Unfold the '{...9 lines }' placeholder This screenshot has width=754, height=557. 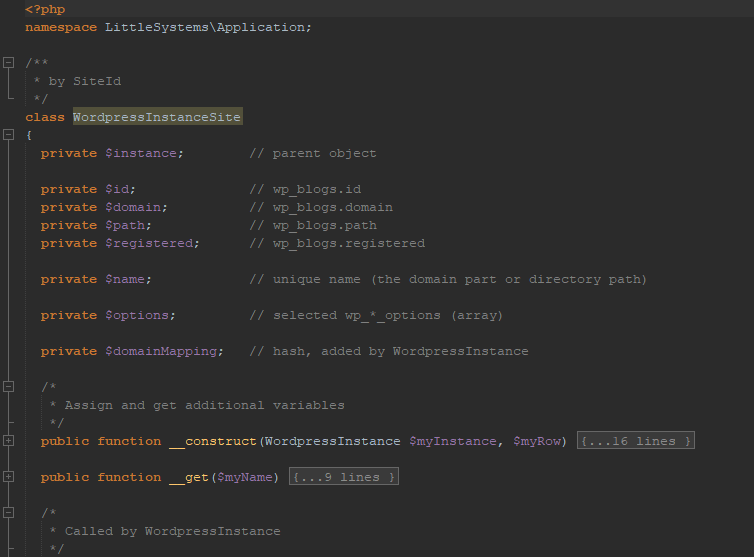click(343, 477)
